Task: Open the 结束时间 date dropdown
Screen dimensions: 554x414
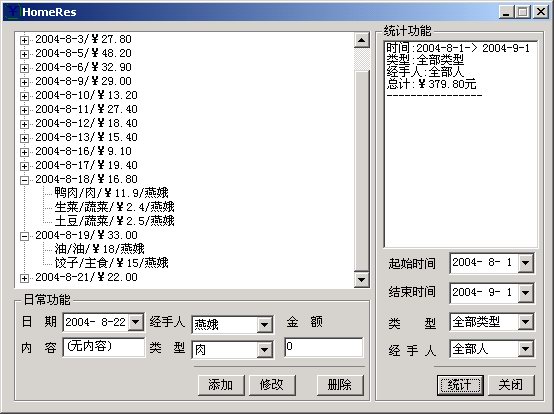Action: click(526, 292)
